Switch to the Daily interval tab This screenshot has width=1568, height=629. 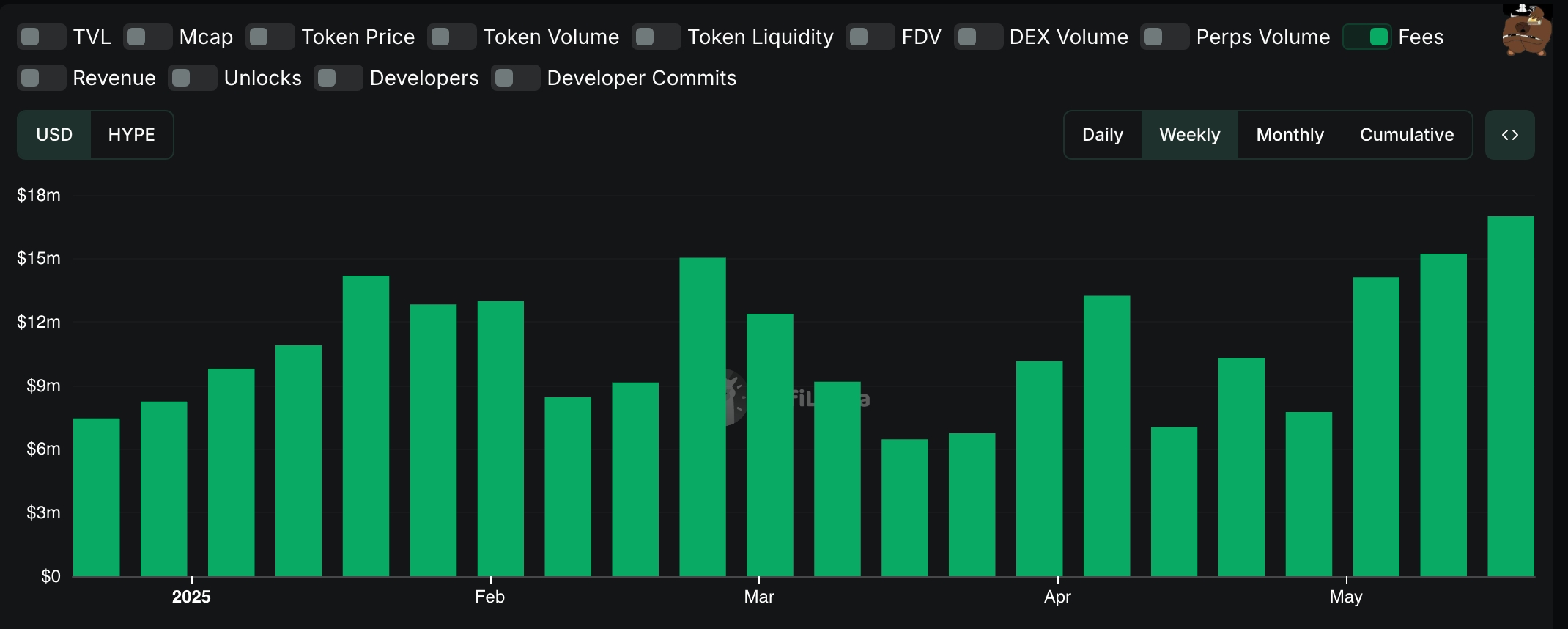pyautogui.click(x=1103, y=135)
